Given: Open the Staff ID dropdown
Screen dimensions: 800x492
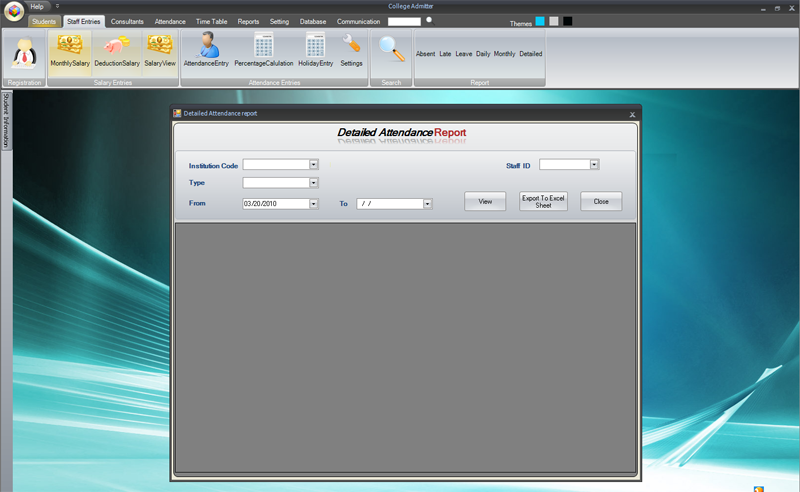Looking at the screenshot, I should click(x=594, y=164).
